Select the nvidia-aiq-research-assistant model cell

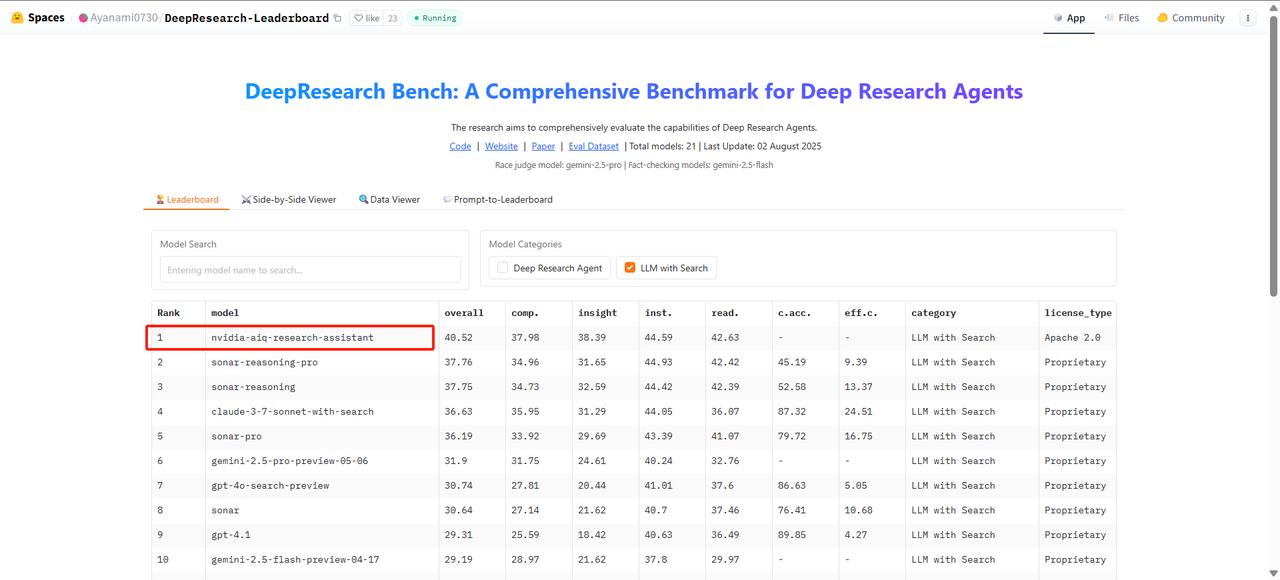click(322, 338)
